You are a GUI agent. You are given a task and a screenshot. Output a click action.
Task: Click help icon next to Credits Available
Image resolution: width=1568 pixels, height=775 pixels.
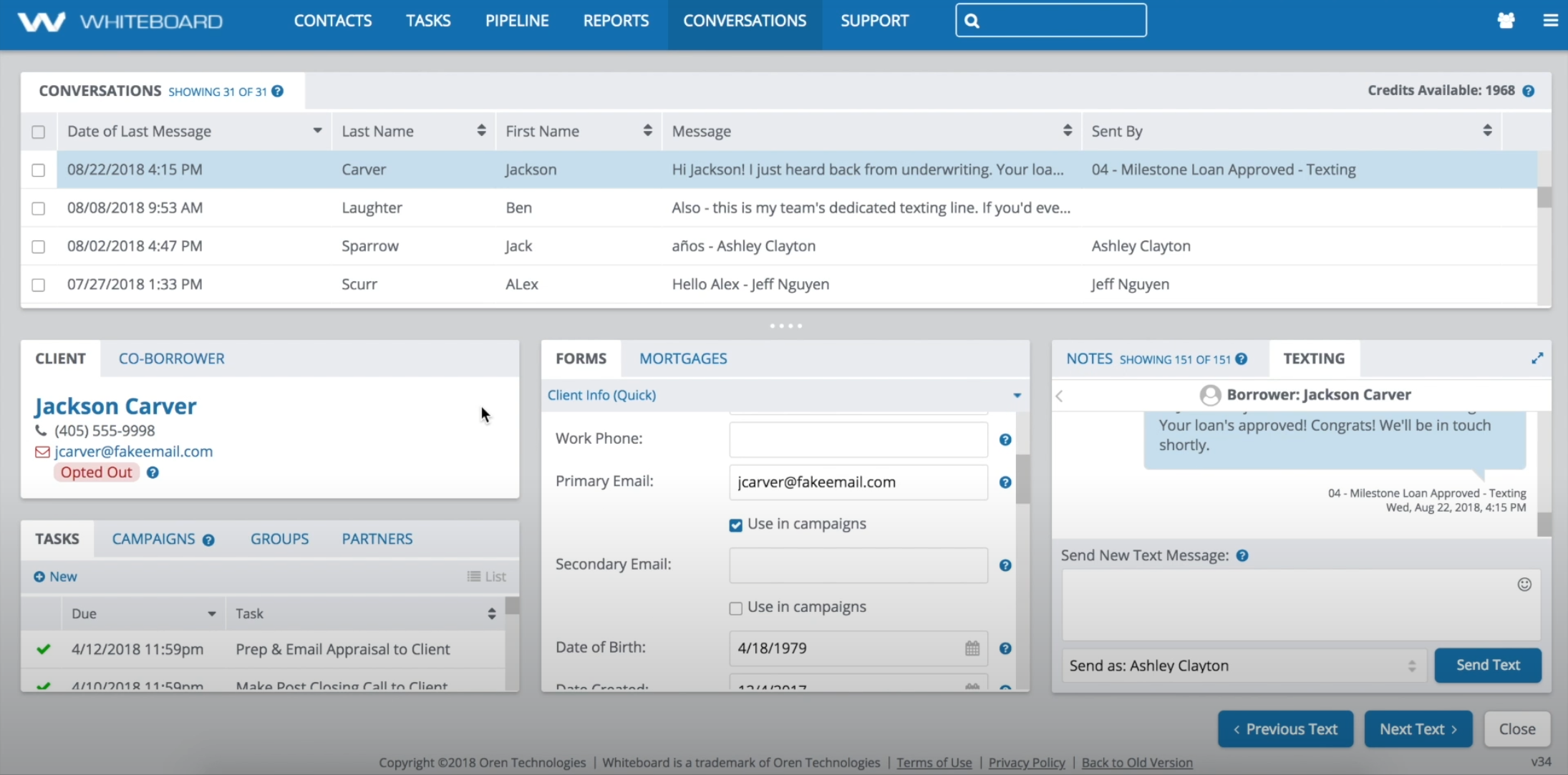click(x=1528, y=91)
